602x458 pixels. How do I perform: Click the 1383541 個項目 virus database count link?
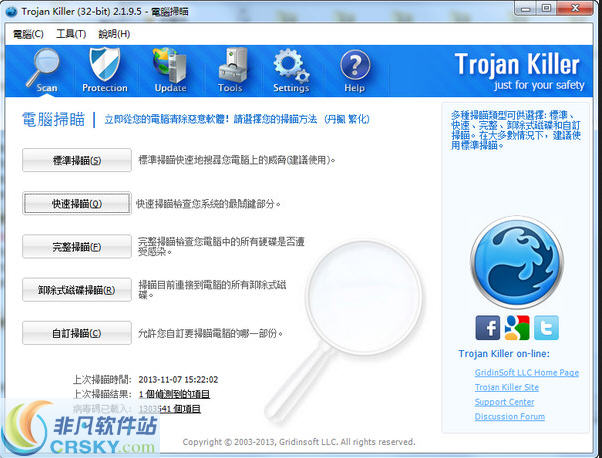[169, 409]
